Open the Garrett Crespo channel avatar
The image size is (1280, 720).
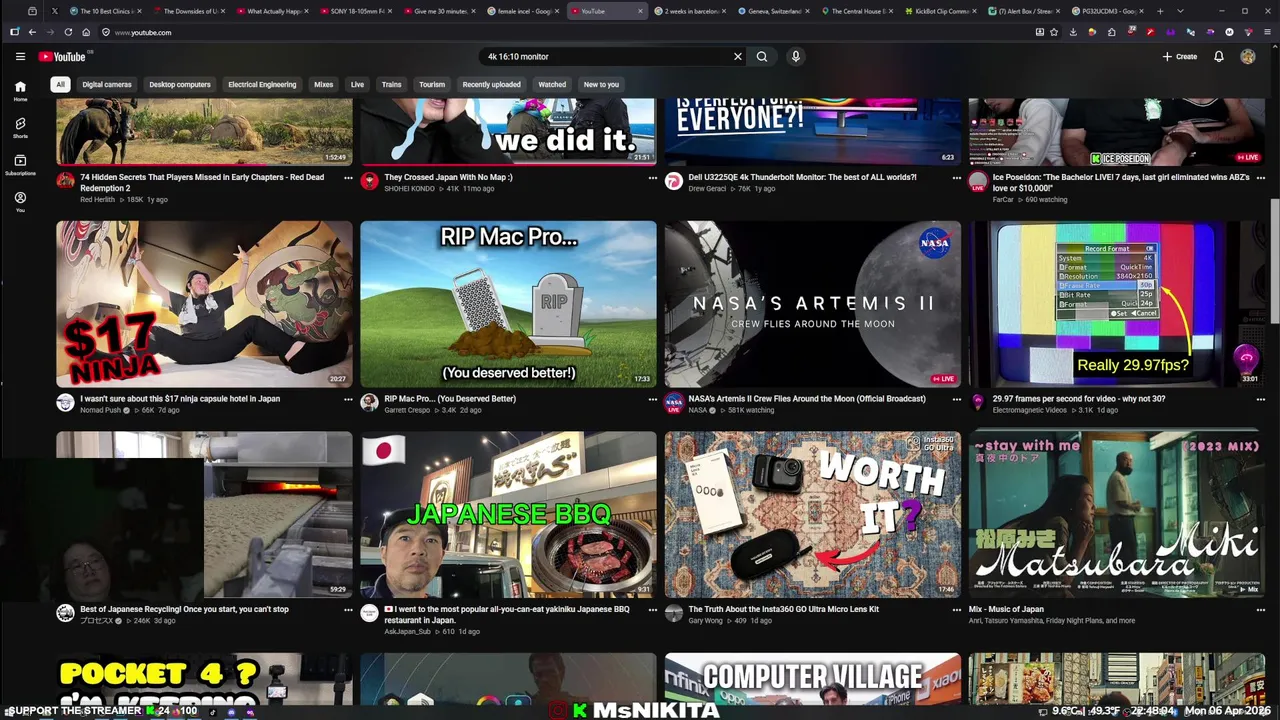click(369, 402)
